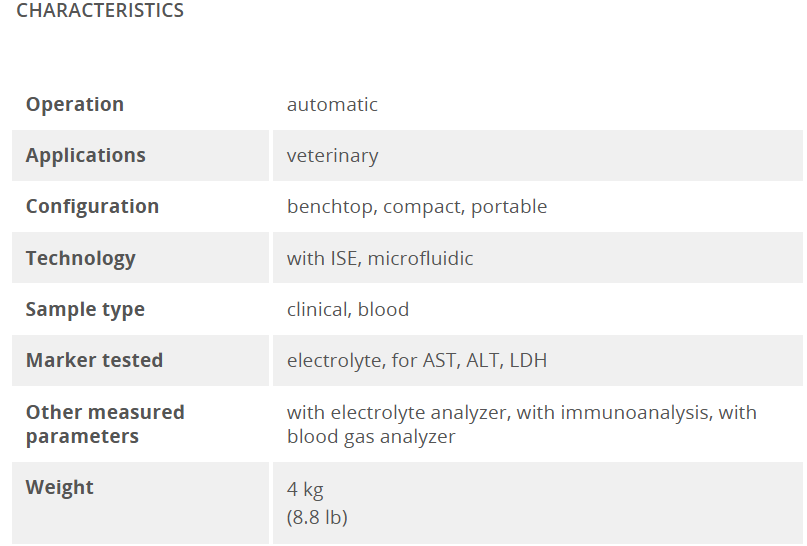807x546 pixels.
Task: Select the Marker tested row label
Action: [x=95, y=360]
